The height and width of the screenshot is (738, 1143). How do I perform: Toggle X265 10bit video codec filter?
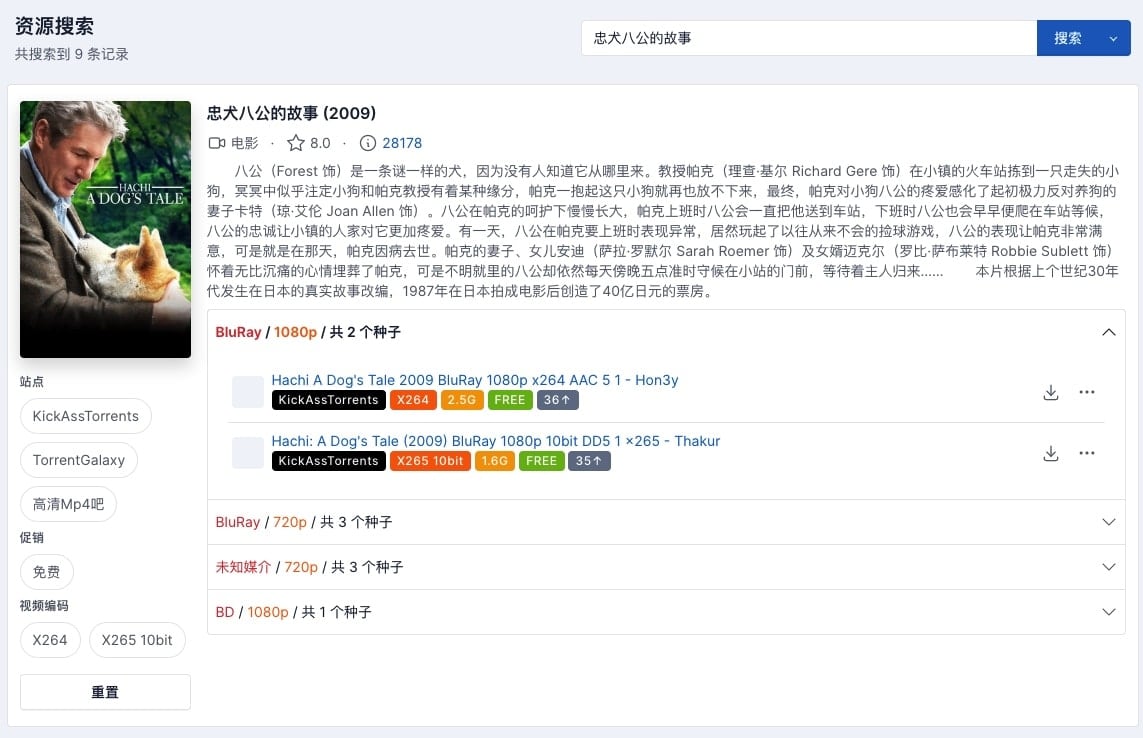point(137,640)
